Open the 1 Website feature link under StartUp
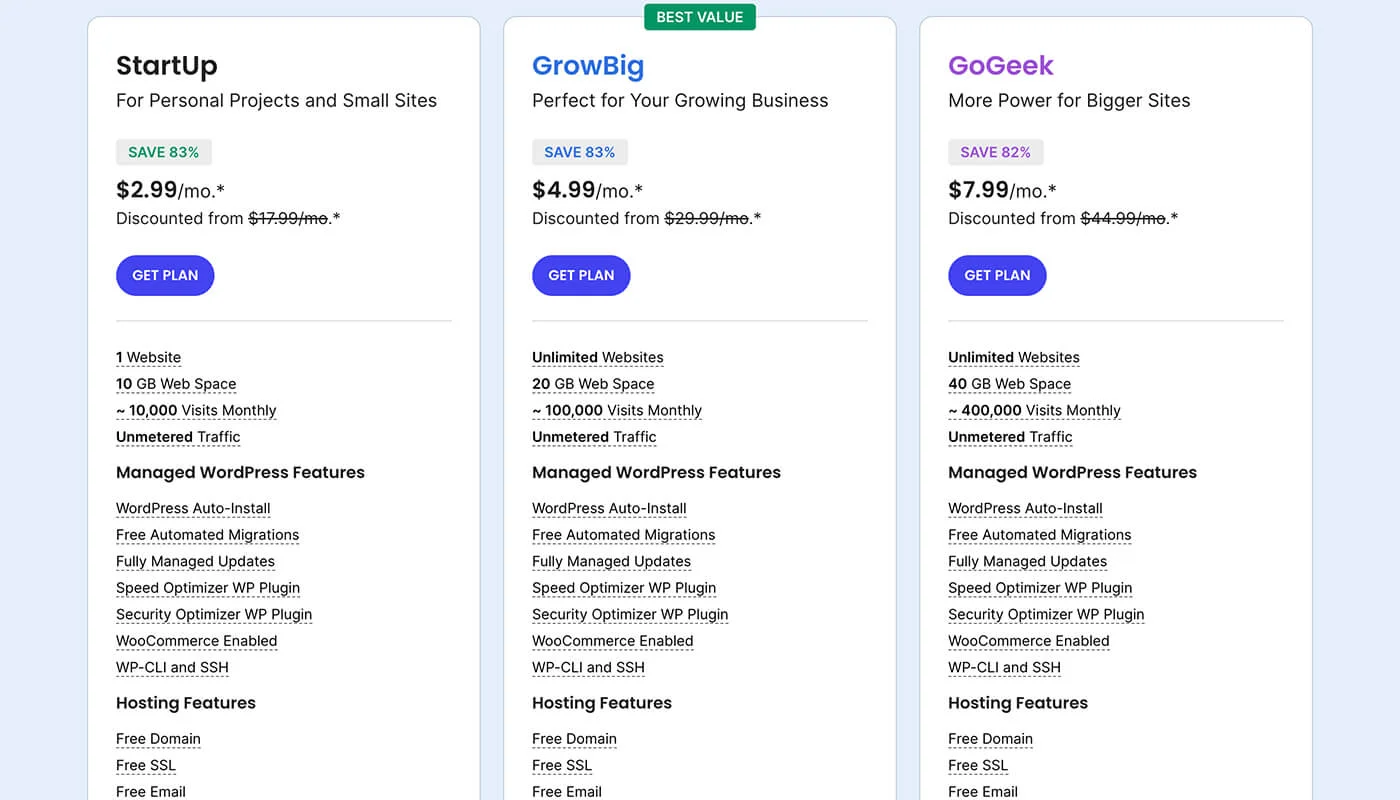The height and width of the screenshot is (800, 1400). point(148,357)
